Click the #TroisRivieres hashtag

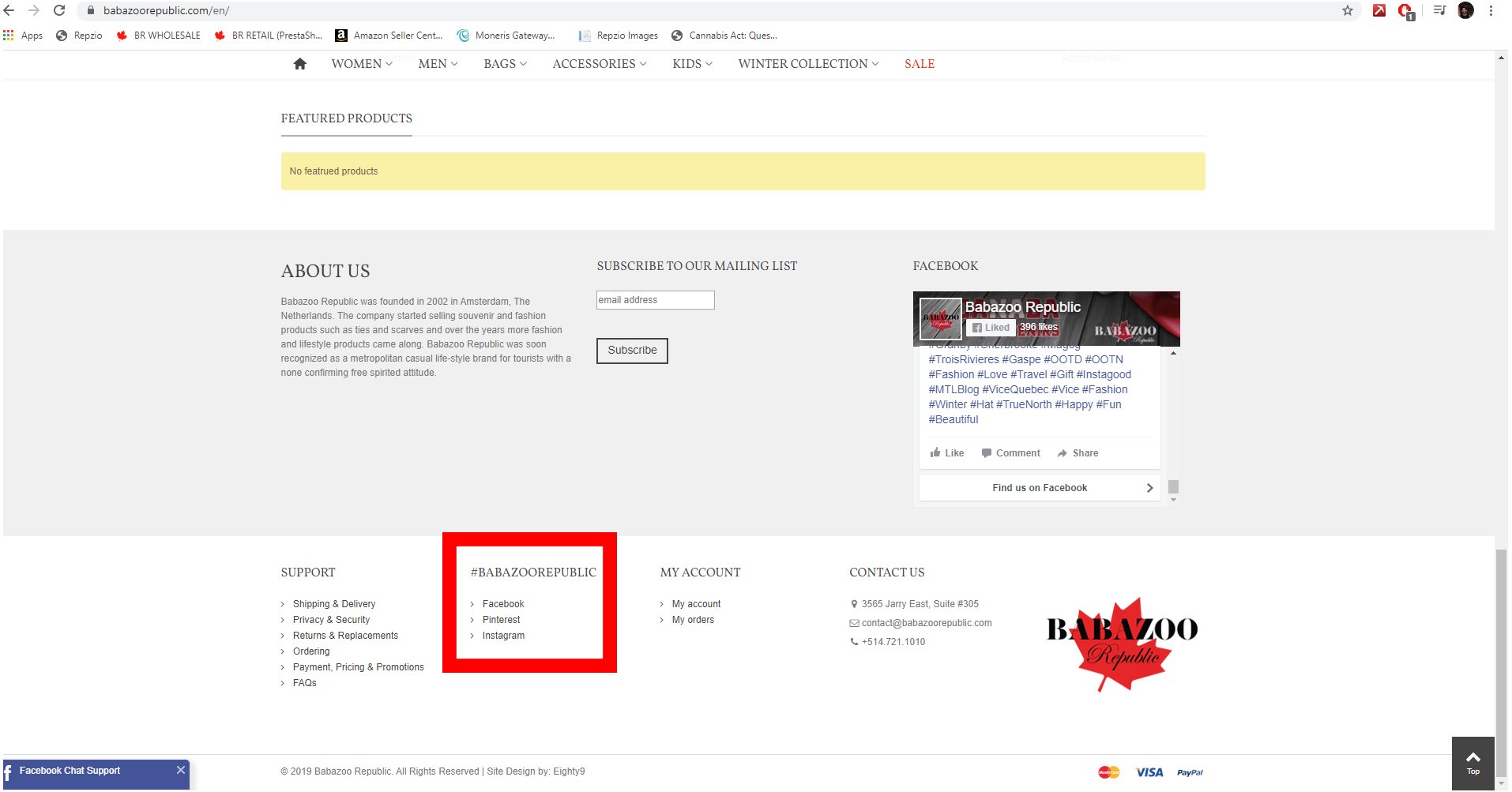pos(964,360)
